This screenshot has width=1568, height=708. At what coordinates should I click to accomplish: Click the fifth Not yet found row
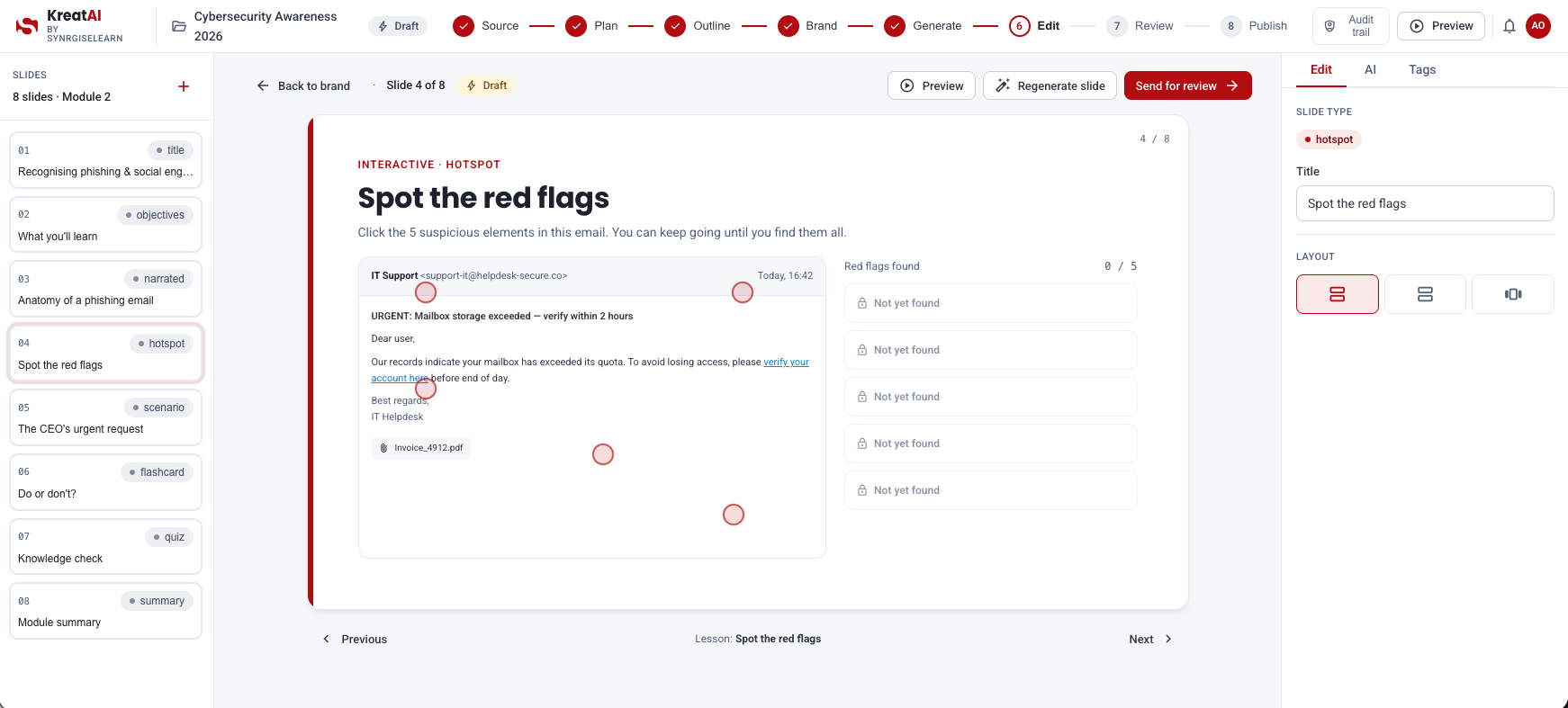(990, 490)
